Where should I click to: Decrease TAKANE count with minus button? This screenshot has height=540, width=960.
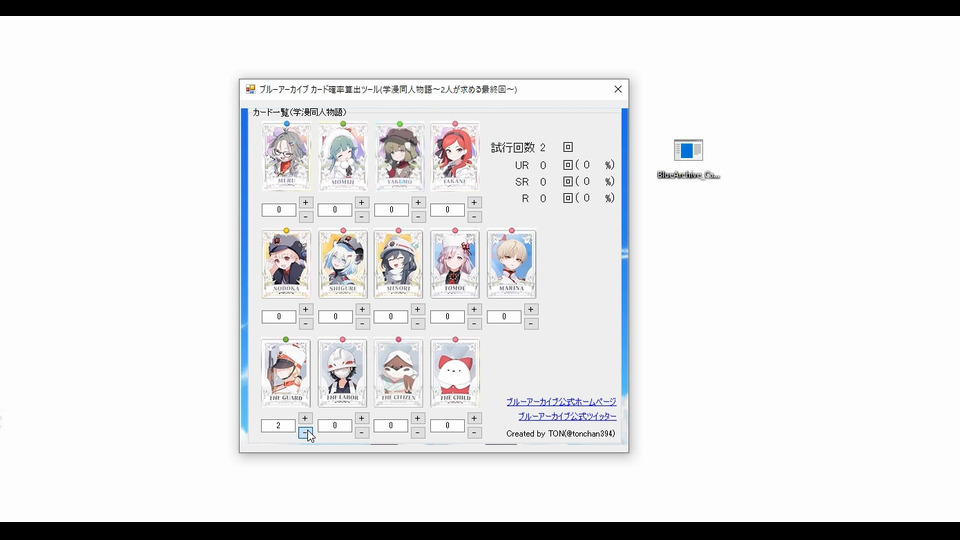pos(474,217)
